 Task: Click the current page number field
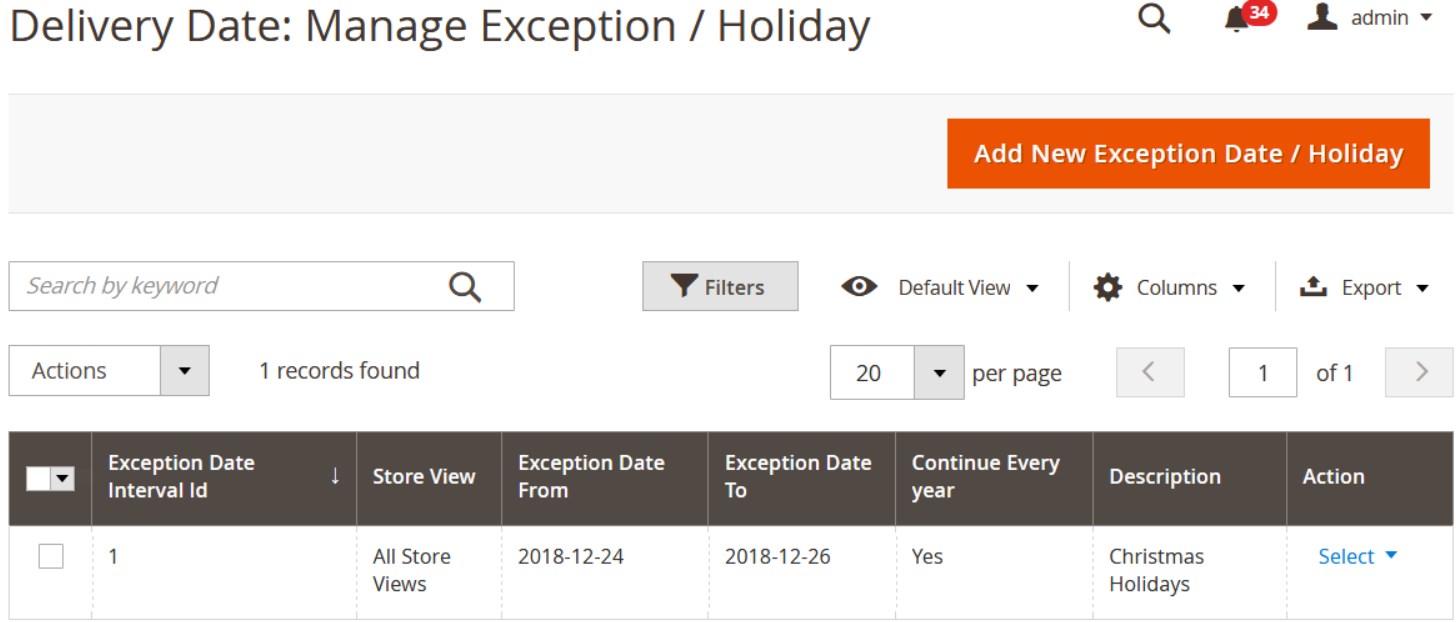1262,373
